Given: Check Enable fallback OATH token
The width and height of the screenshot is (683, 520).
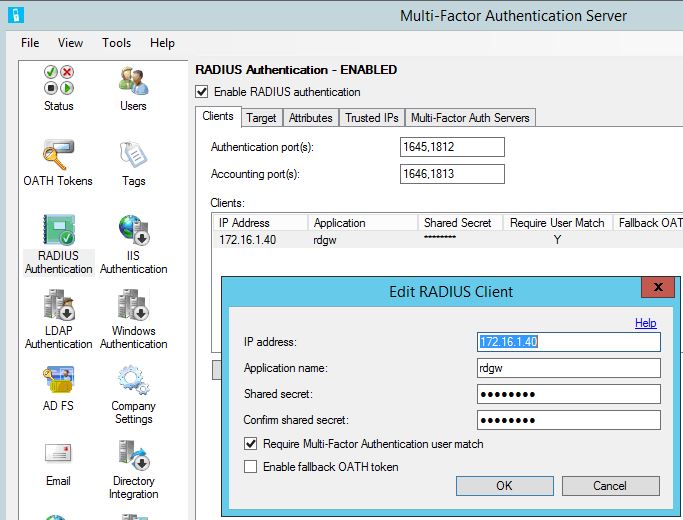Looking at the screenshot, I should pyautogui.click(x=250, y=466).
